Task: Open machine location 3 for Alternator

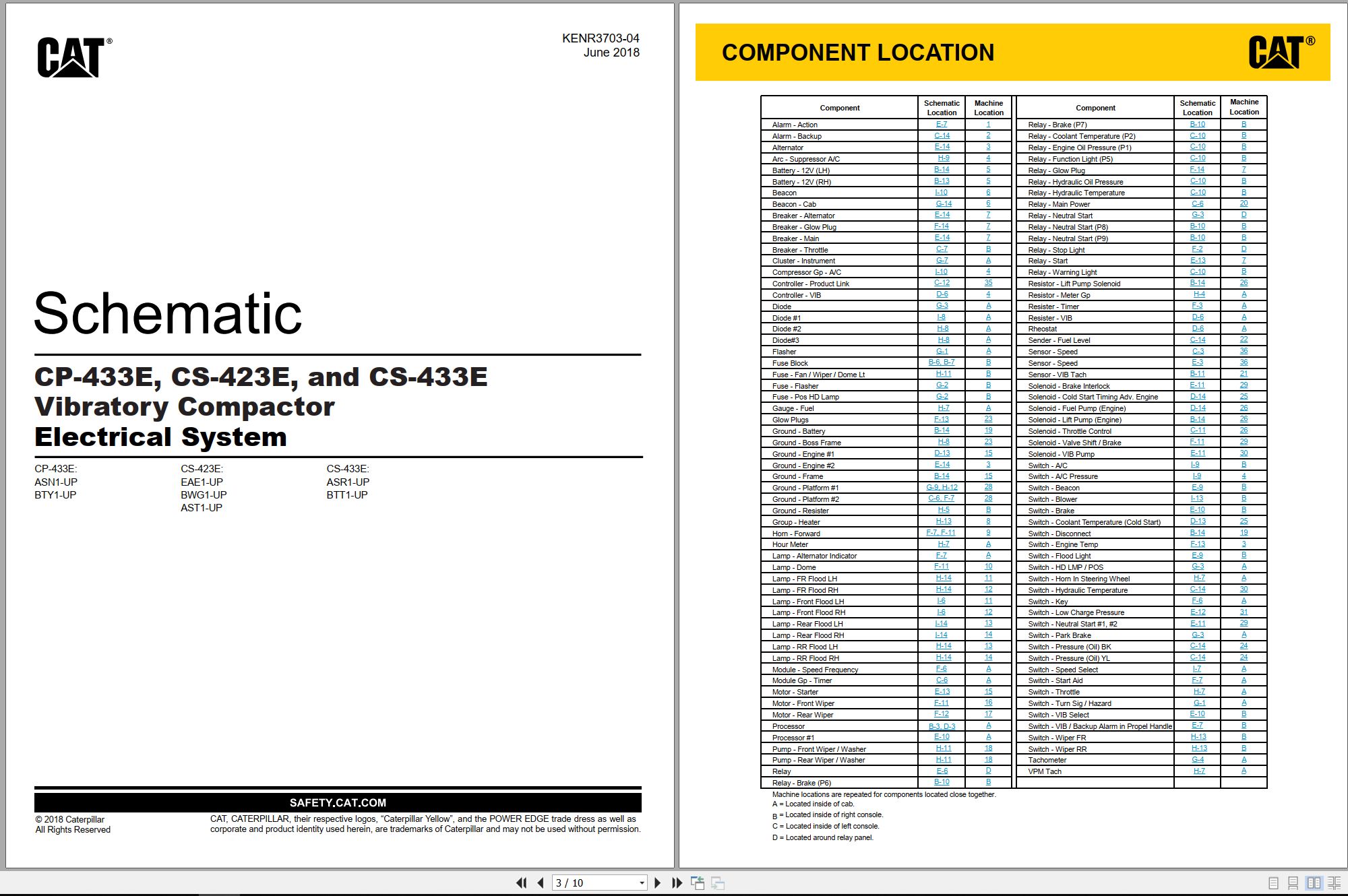Action: 988,147
